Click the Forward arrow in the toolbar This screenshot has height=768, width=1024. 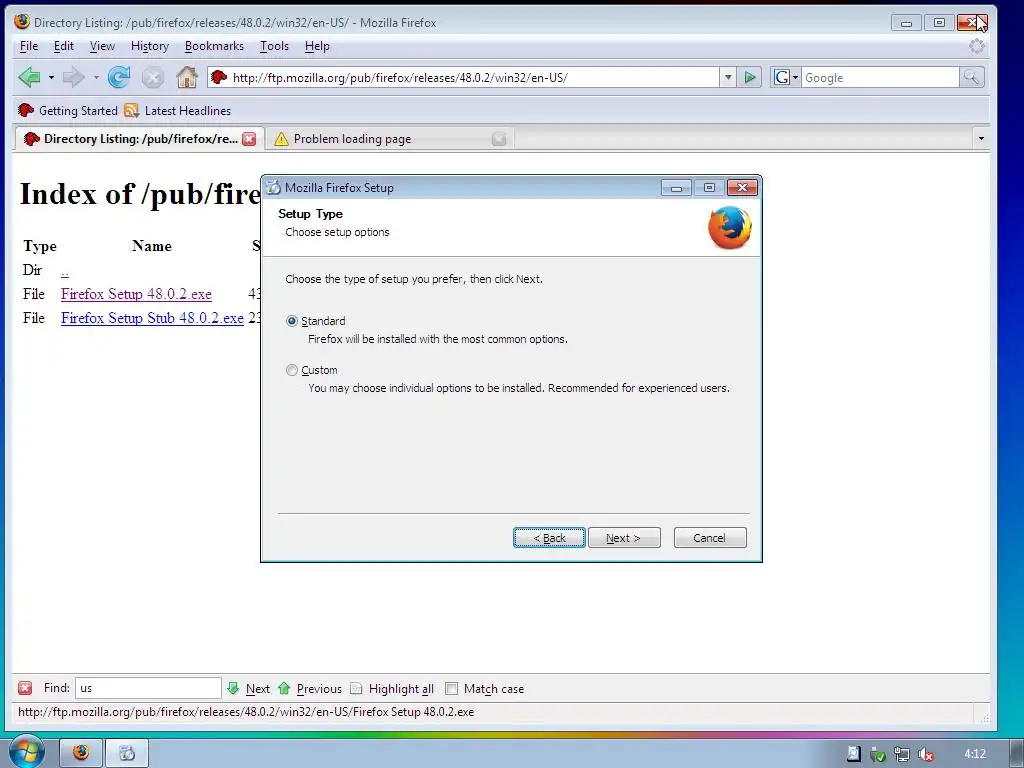click(x=73, y=78)
